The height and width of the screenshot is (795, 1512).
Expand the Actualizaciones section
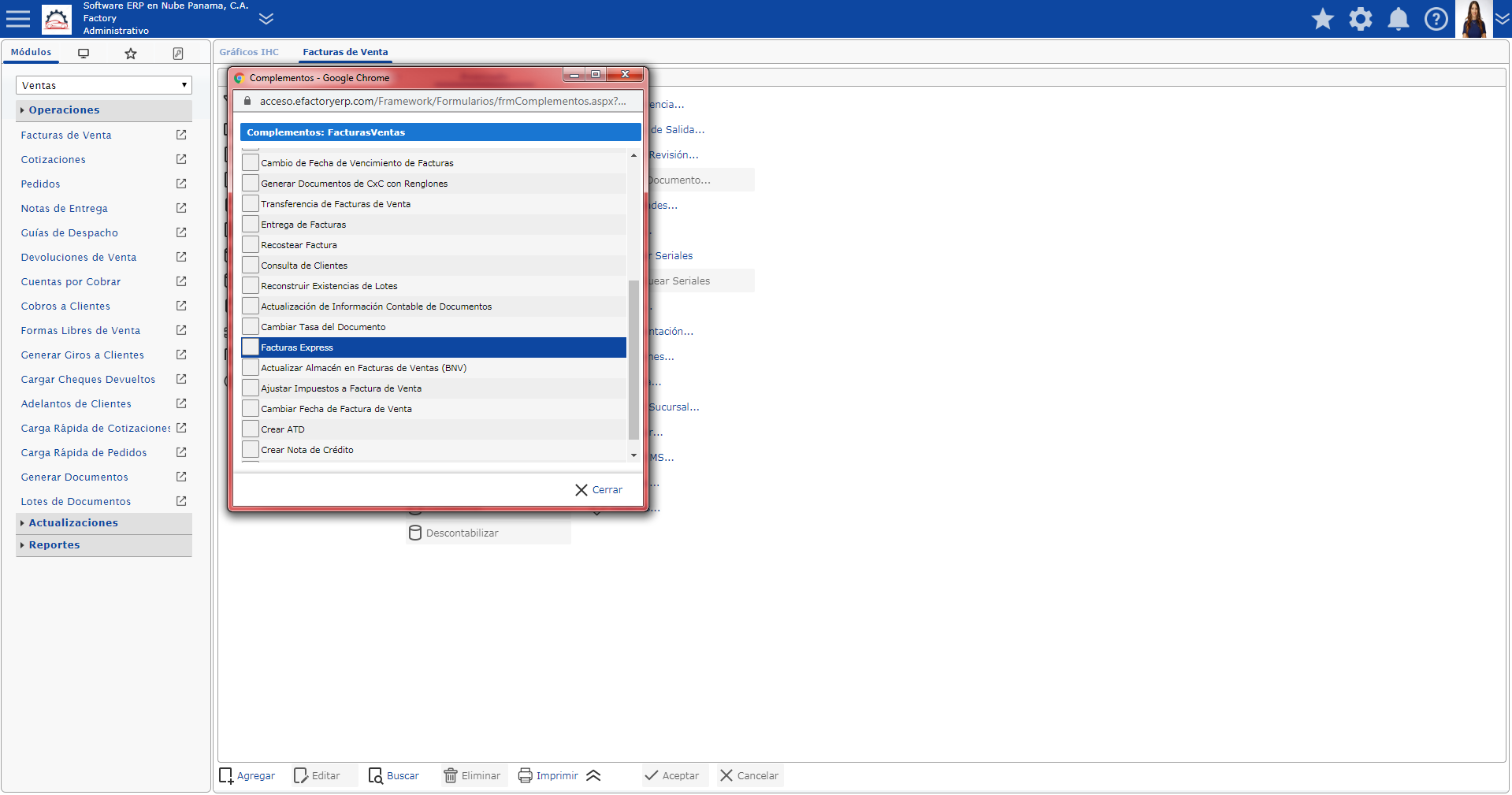point(72,523)
